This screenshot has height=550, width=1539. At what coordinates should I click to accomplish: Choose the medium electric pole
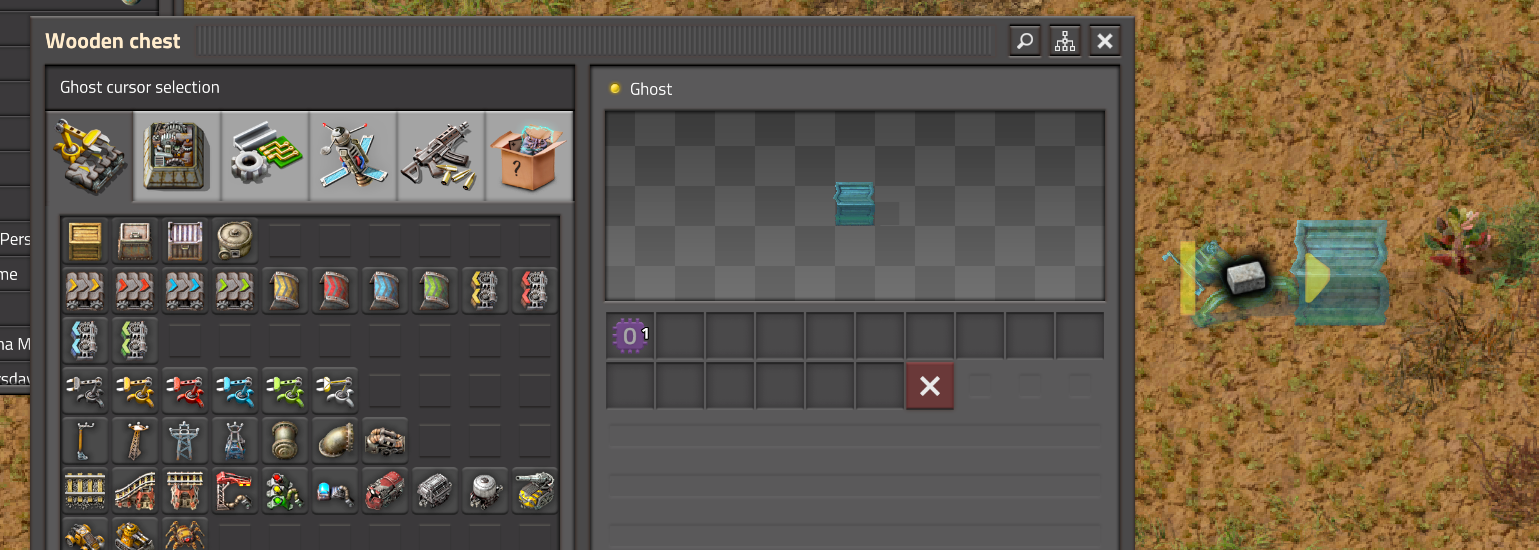[x=135, y=441]
